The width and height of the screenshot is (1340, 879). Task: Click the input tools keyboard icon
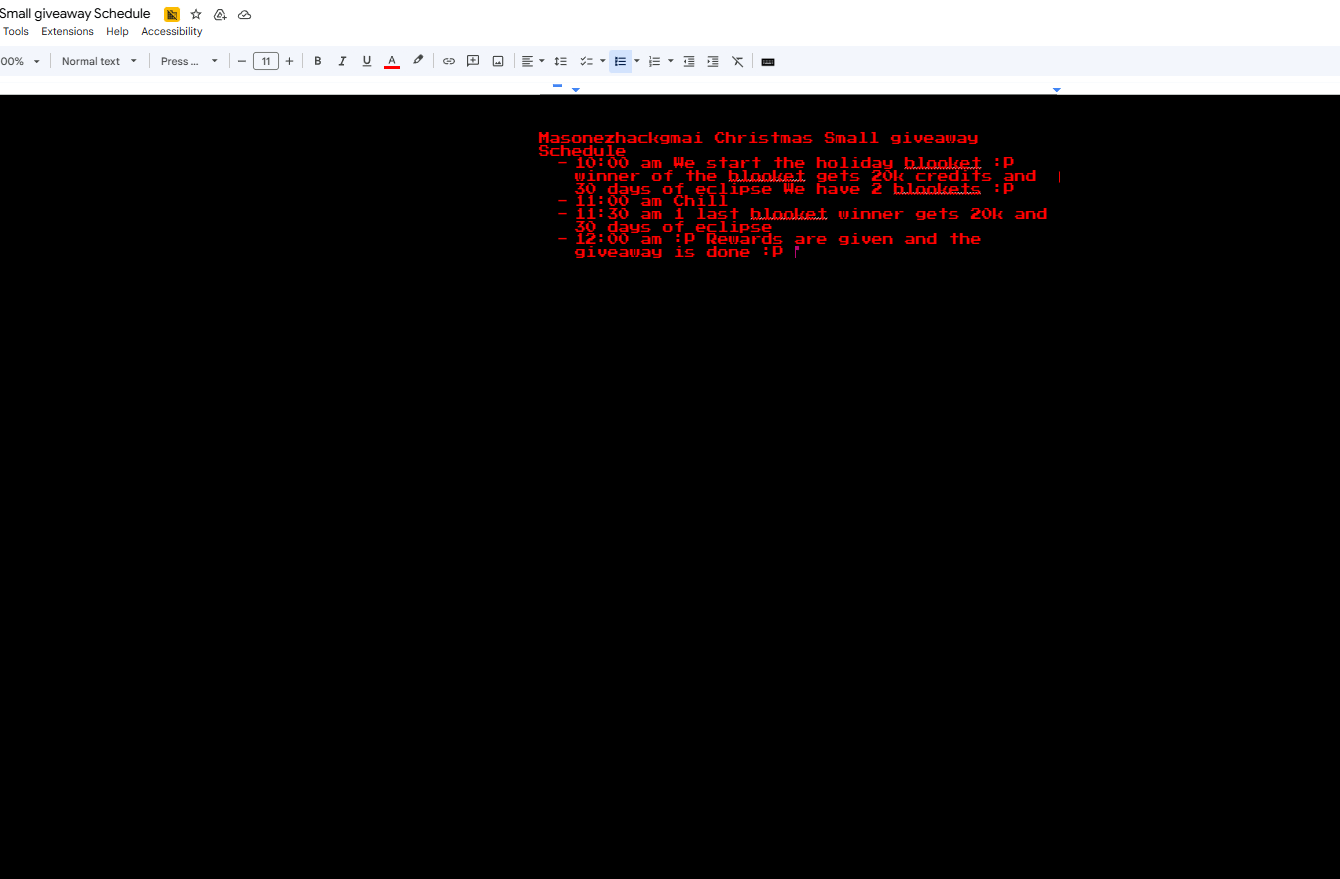[768, 62]
